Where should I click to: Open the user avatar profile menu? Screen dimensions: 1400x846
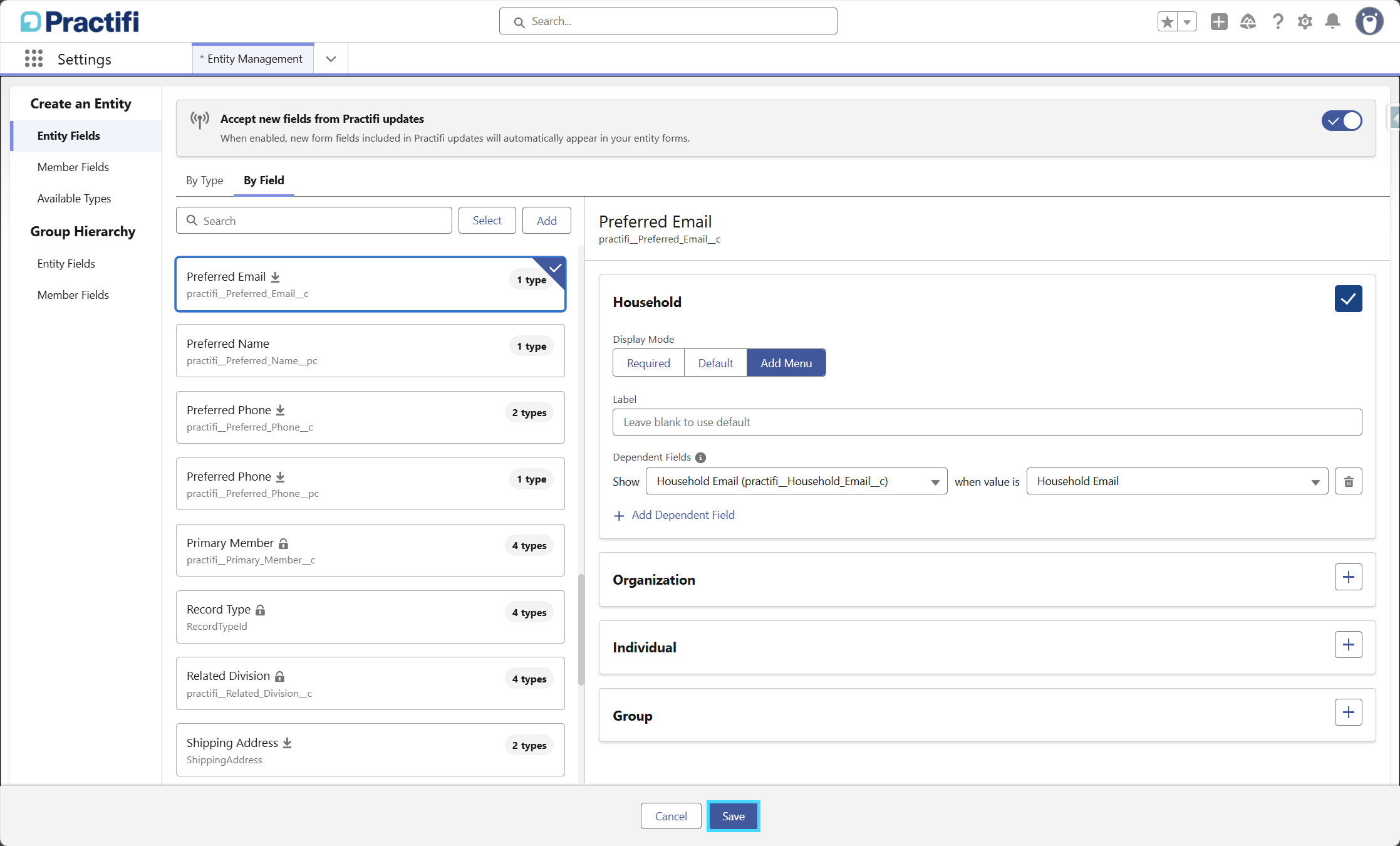pos(1369,22)
